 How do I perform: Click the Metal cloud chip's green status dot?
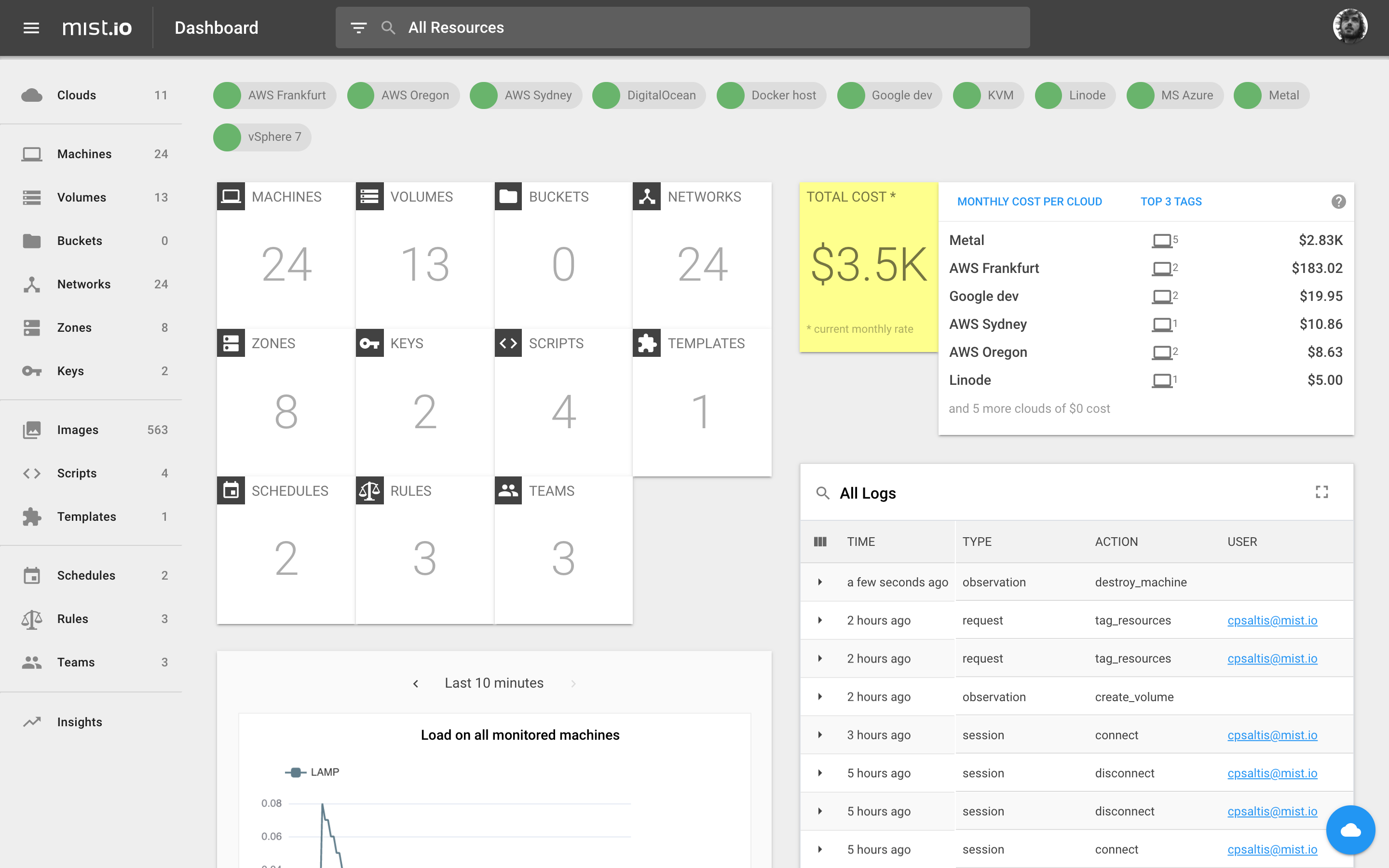(x=1247, y=95)
